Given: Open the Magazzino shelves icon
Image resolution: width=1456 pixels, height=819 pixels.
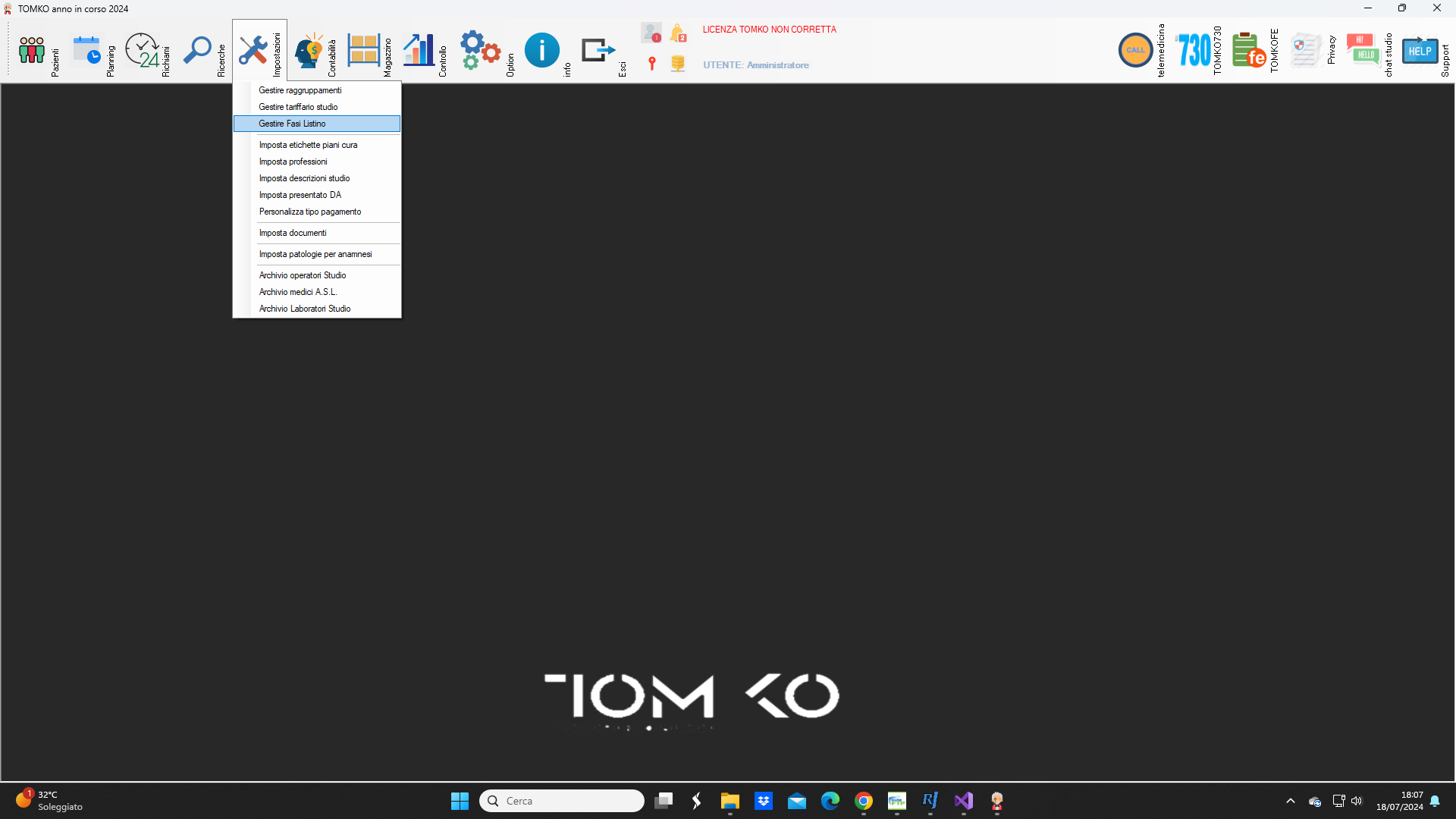Looking at the screenshot, I should coord(364,50).
